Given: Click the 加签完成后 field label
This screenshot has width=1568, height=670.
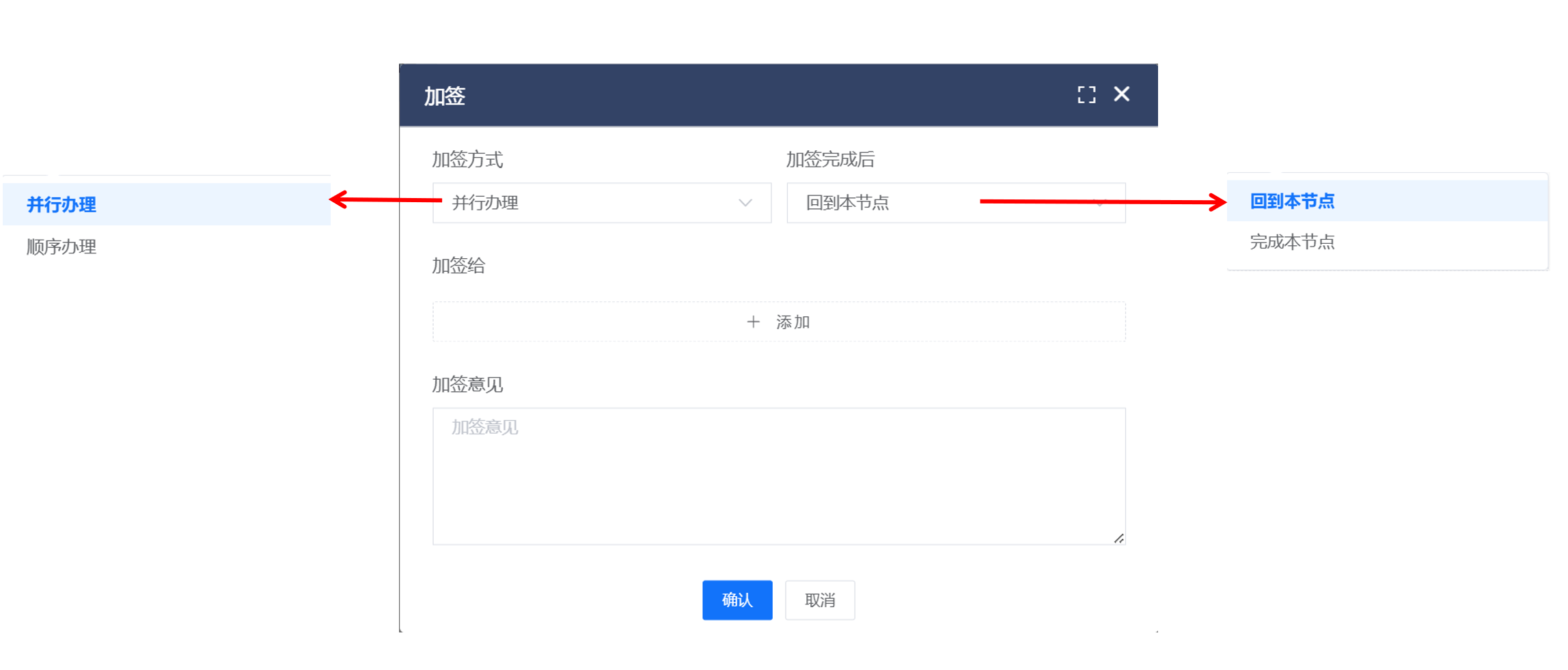Looking at the screenshot, I should coord(830,160).
